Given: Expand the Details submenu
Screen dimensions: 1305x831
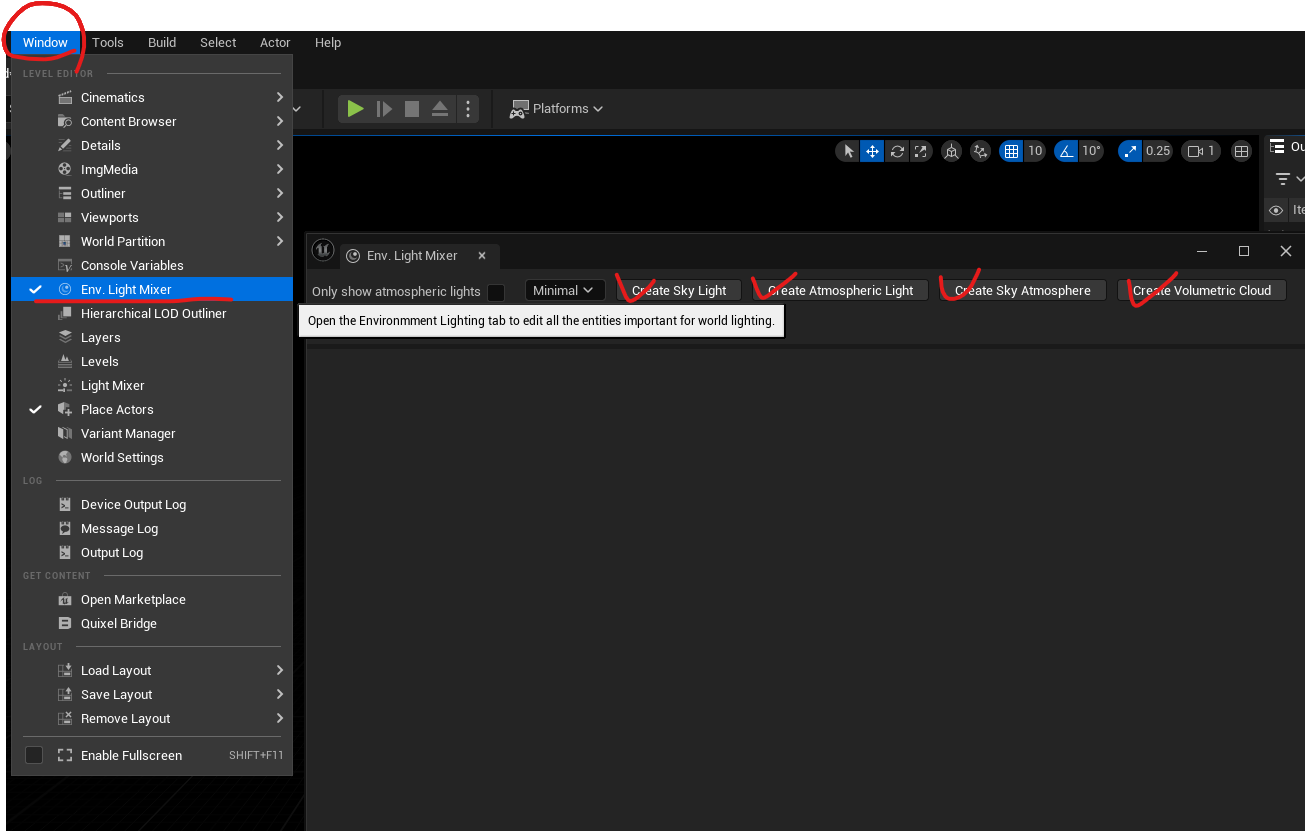Looking at the screenshot, I should [x=152, y=145].
